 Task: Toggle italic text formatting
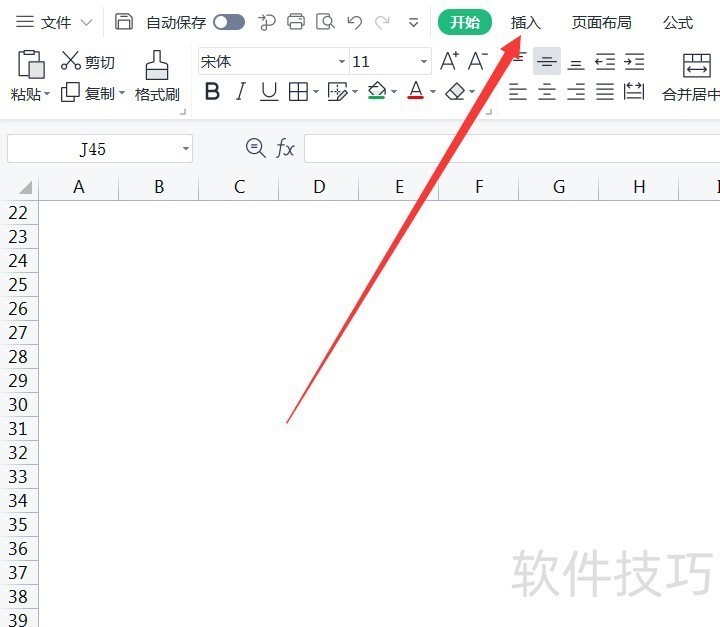(240, 92)
